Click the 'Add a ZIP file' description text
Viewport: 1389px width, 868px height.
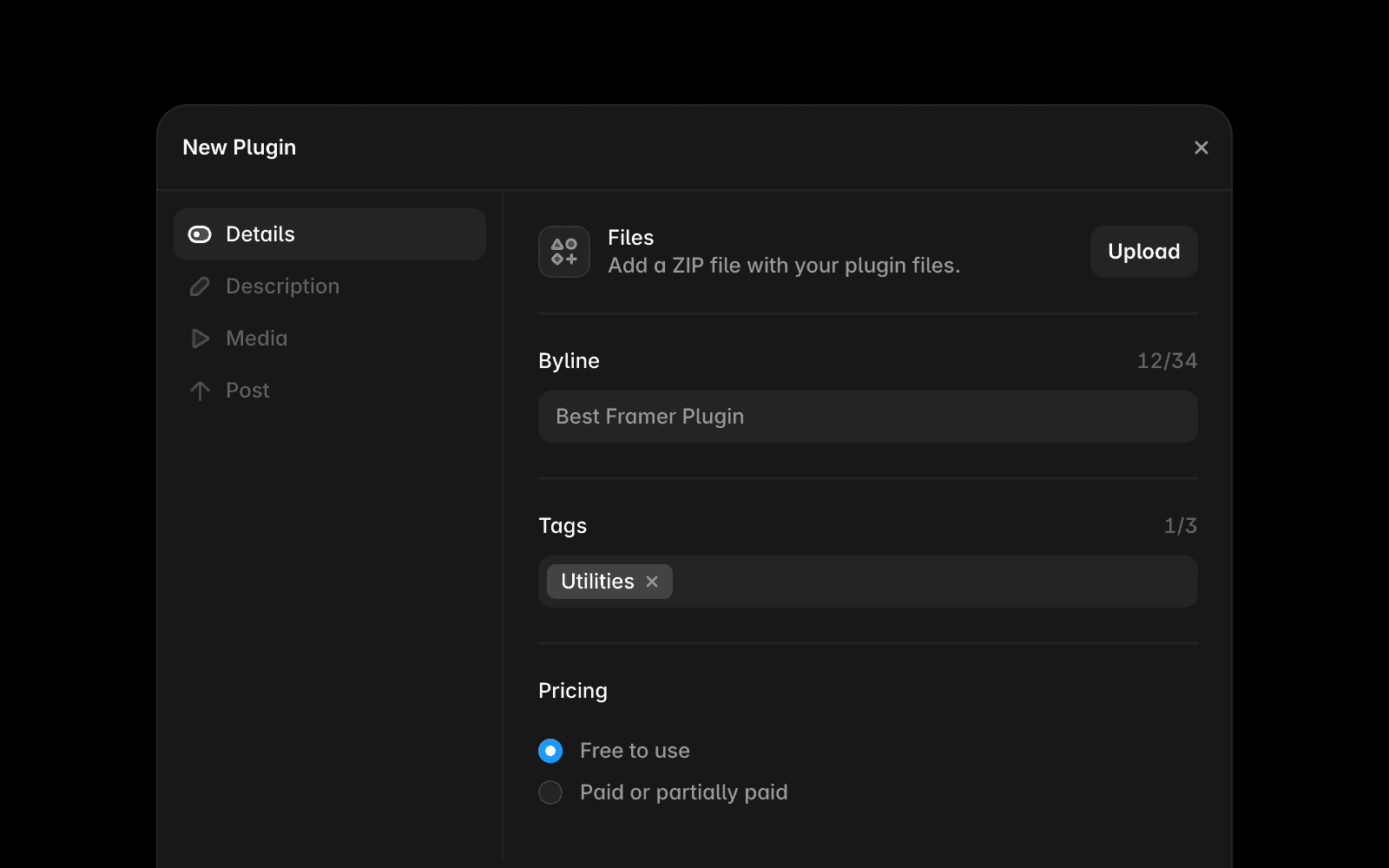pos(784,266)
